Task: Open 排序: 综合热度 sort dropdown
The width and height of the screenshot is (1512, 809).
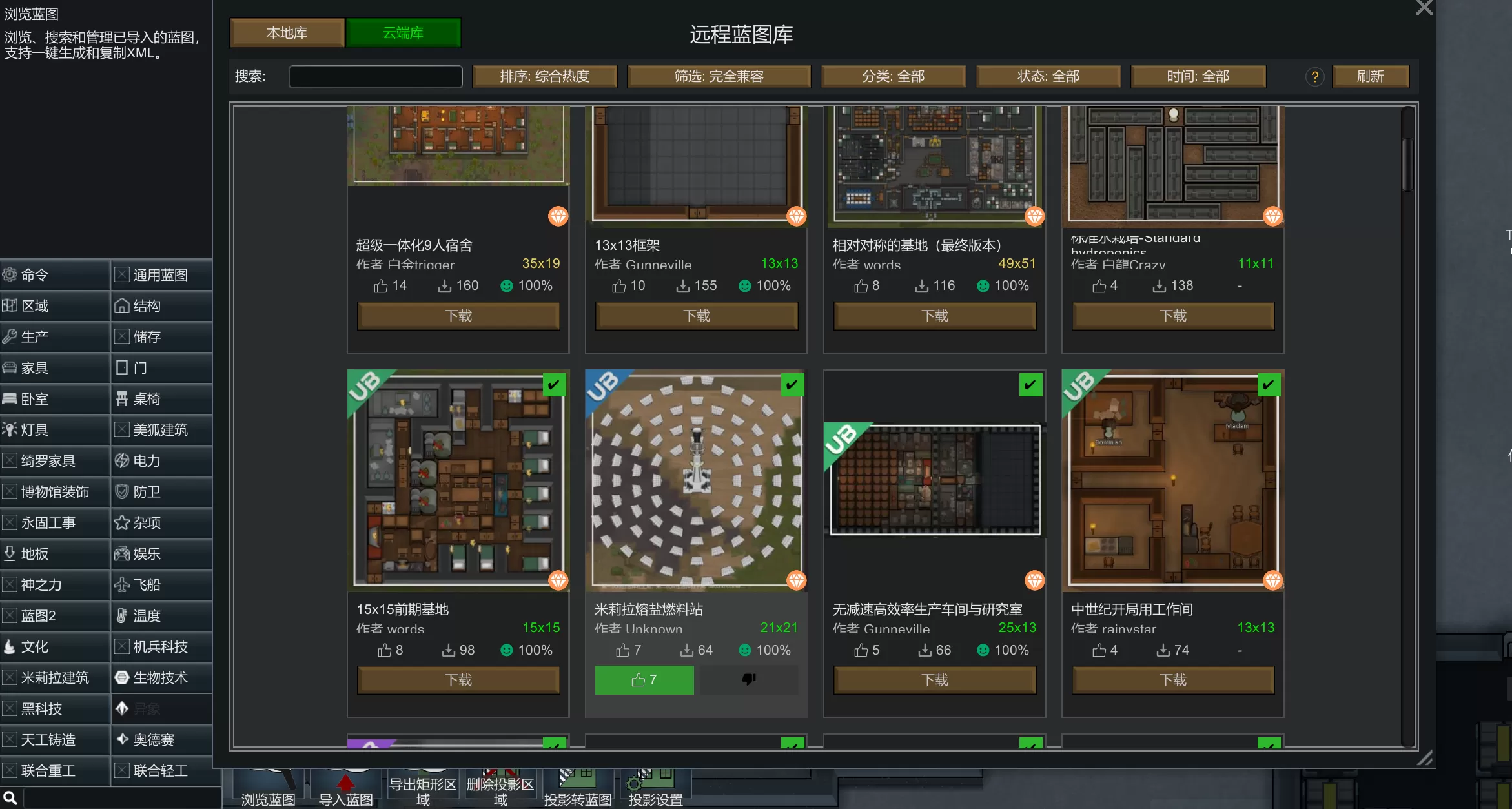Action: click(x=544, y=76)
